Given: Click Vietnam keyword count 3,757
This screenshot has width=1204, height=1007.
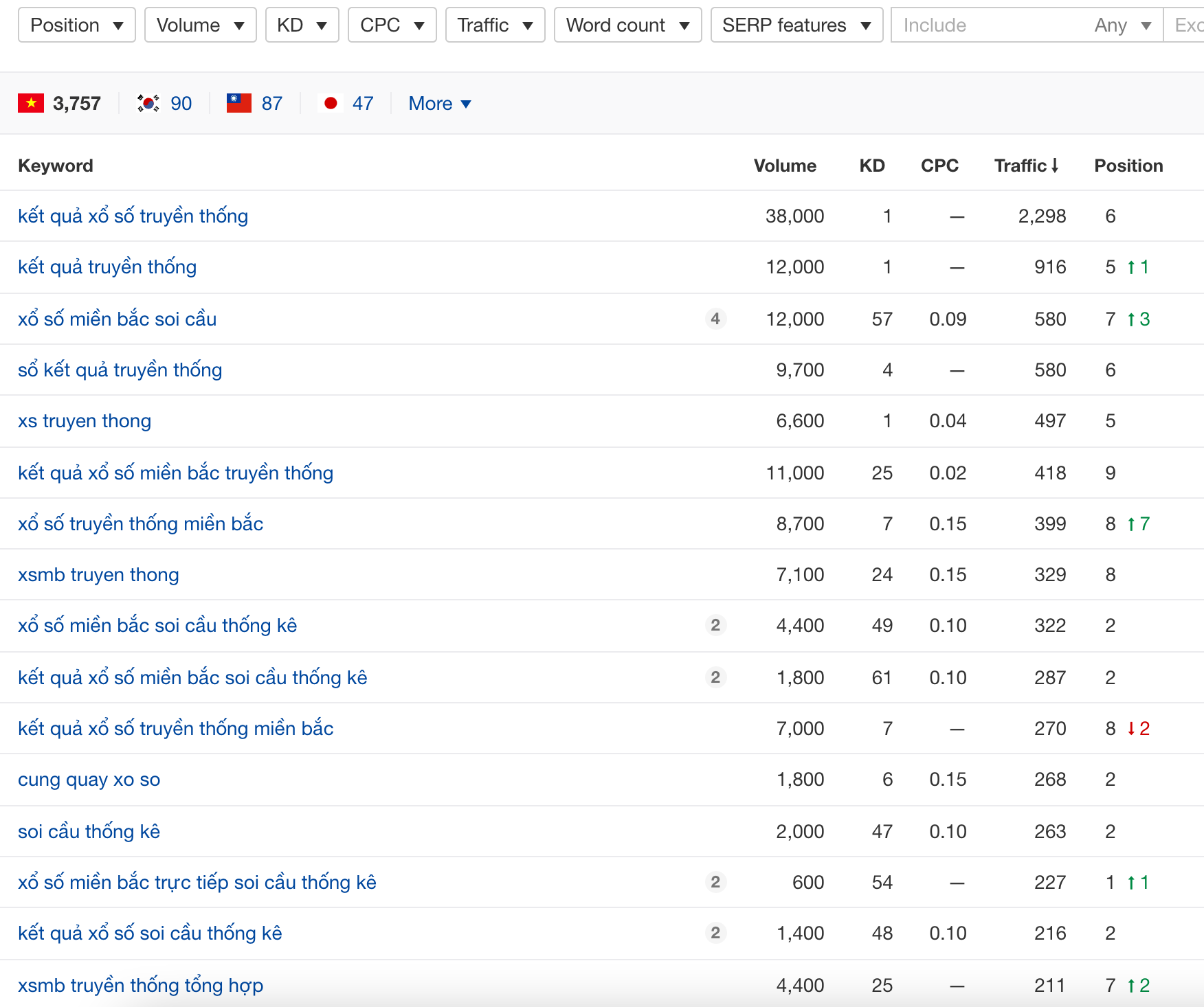Looking at the screenshot, I should click(77, 103).
